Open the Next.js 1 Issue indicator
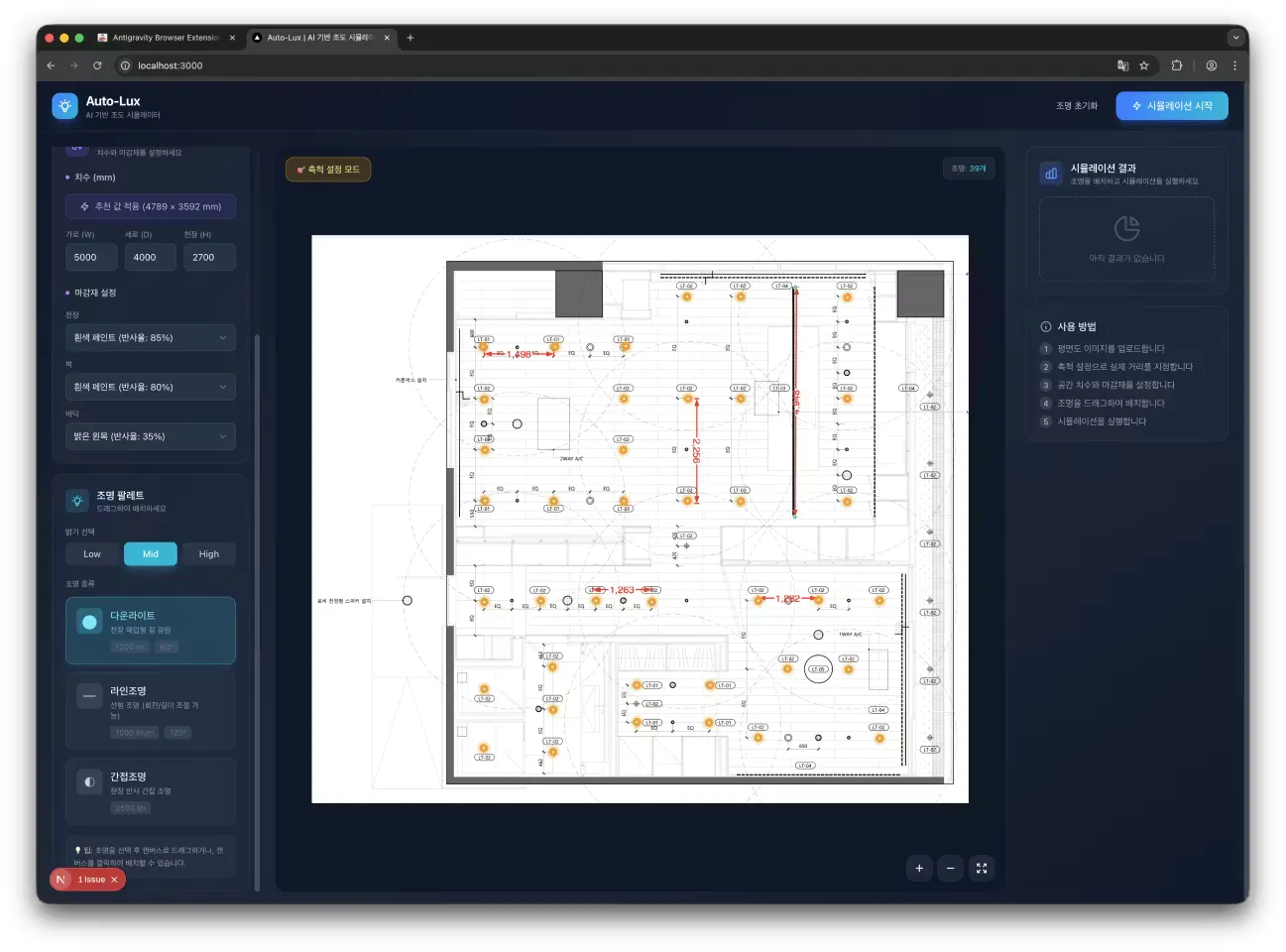 pos(87,880)
